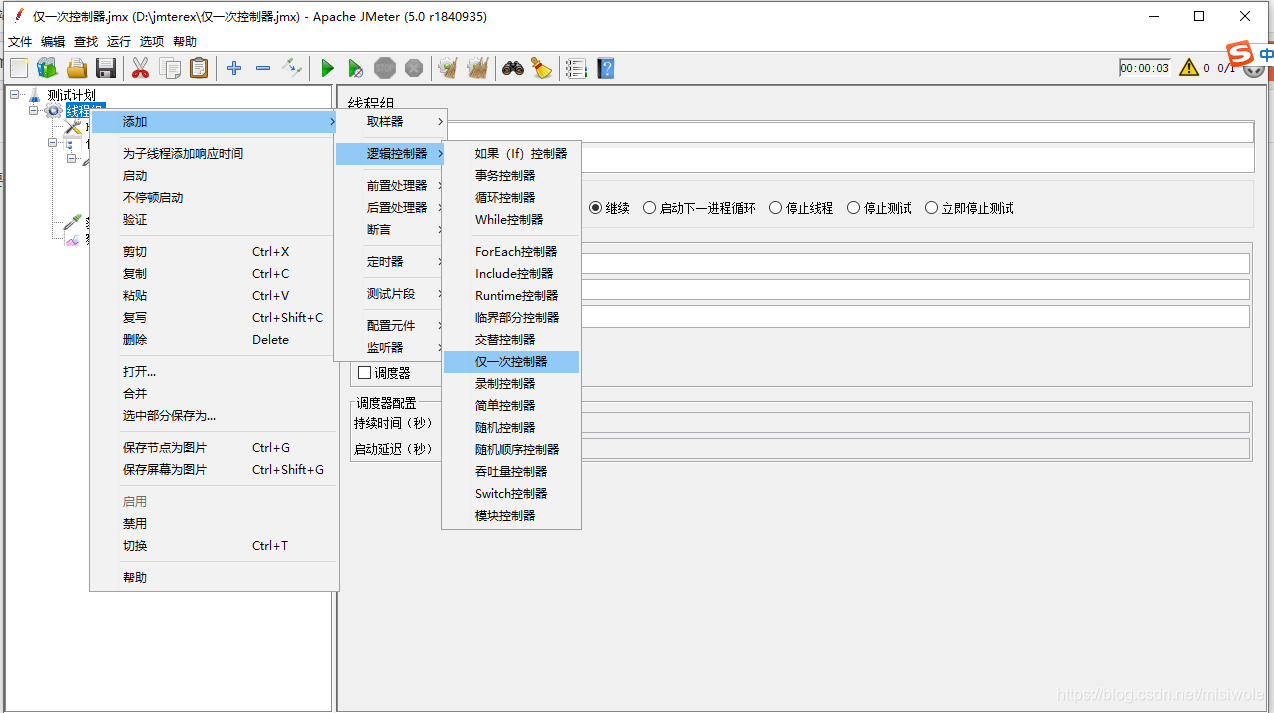Open the 文件 menu
Image resolution: width=1274 pixels, height=713 pixels.
(20, 41)
